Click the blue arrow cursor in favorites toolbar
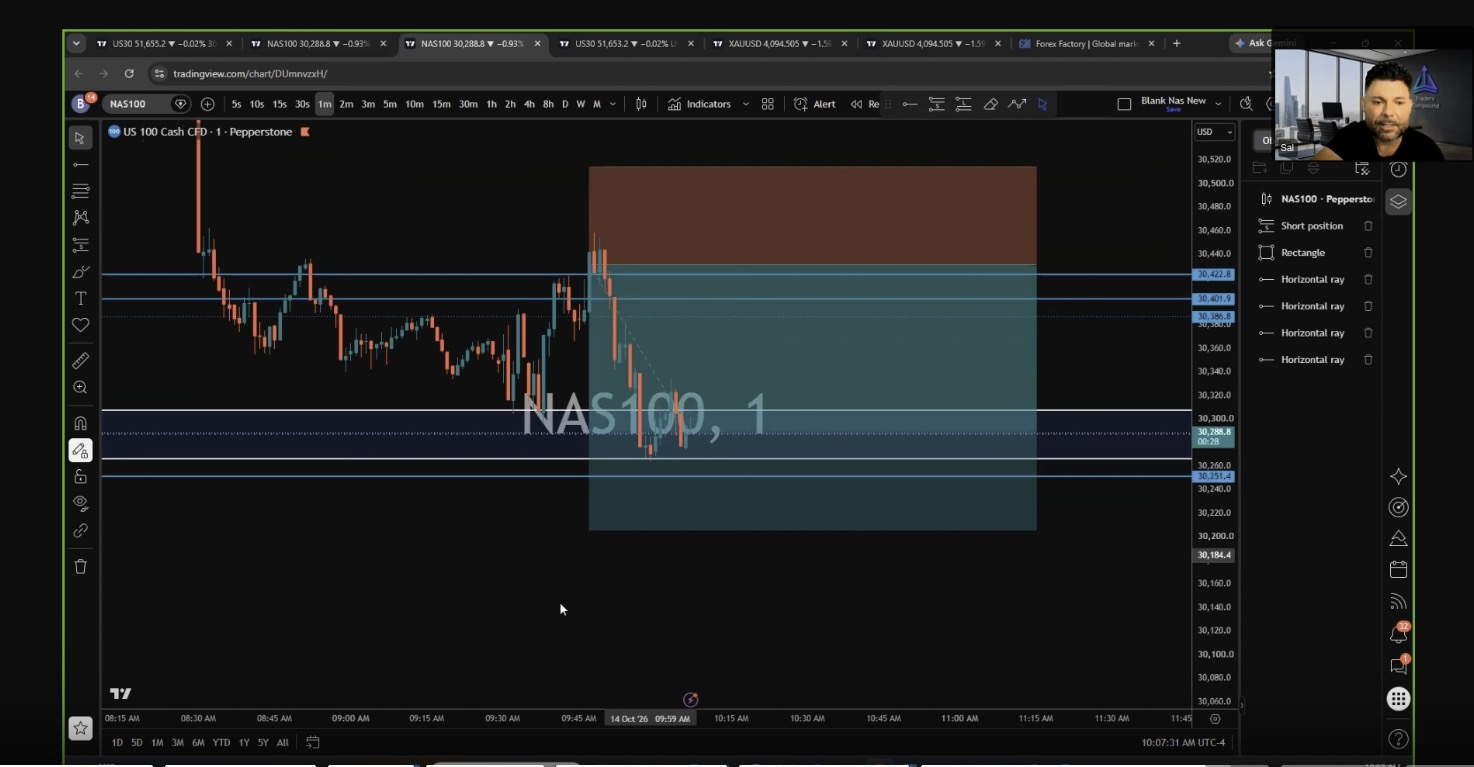This screenshot has height=767, width=1474. pyautogui.click(x=1042, y=104)
